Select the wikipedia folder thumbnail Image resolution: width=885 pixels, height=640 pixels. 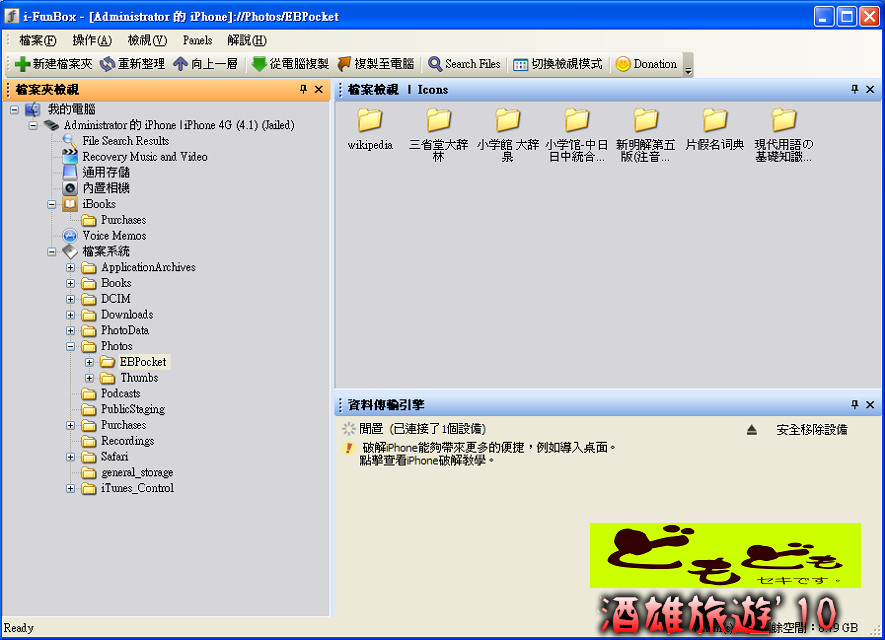[370, 121]
